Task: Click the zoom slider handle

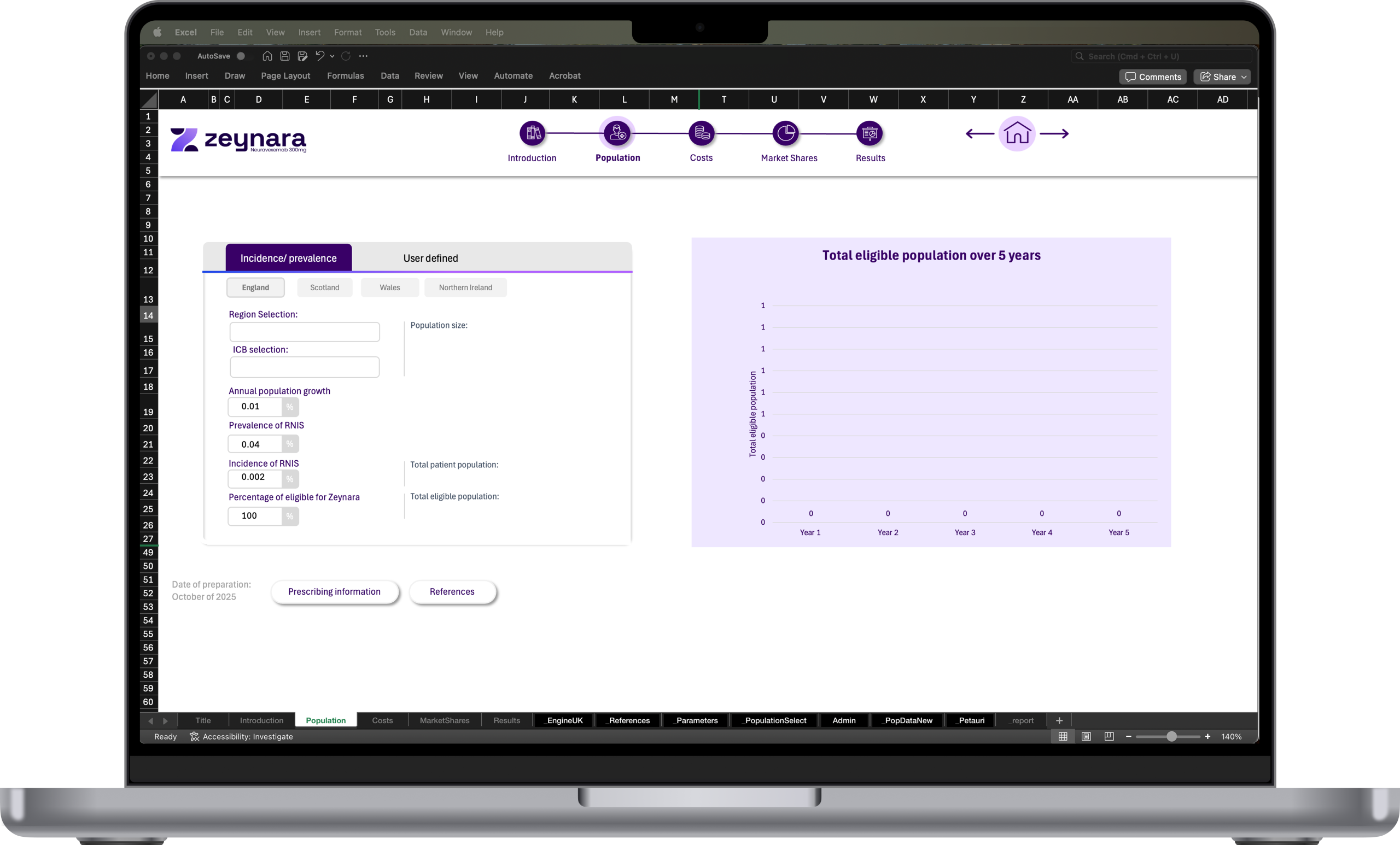Action: [x=1171, y=737]
